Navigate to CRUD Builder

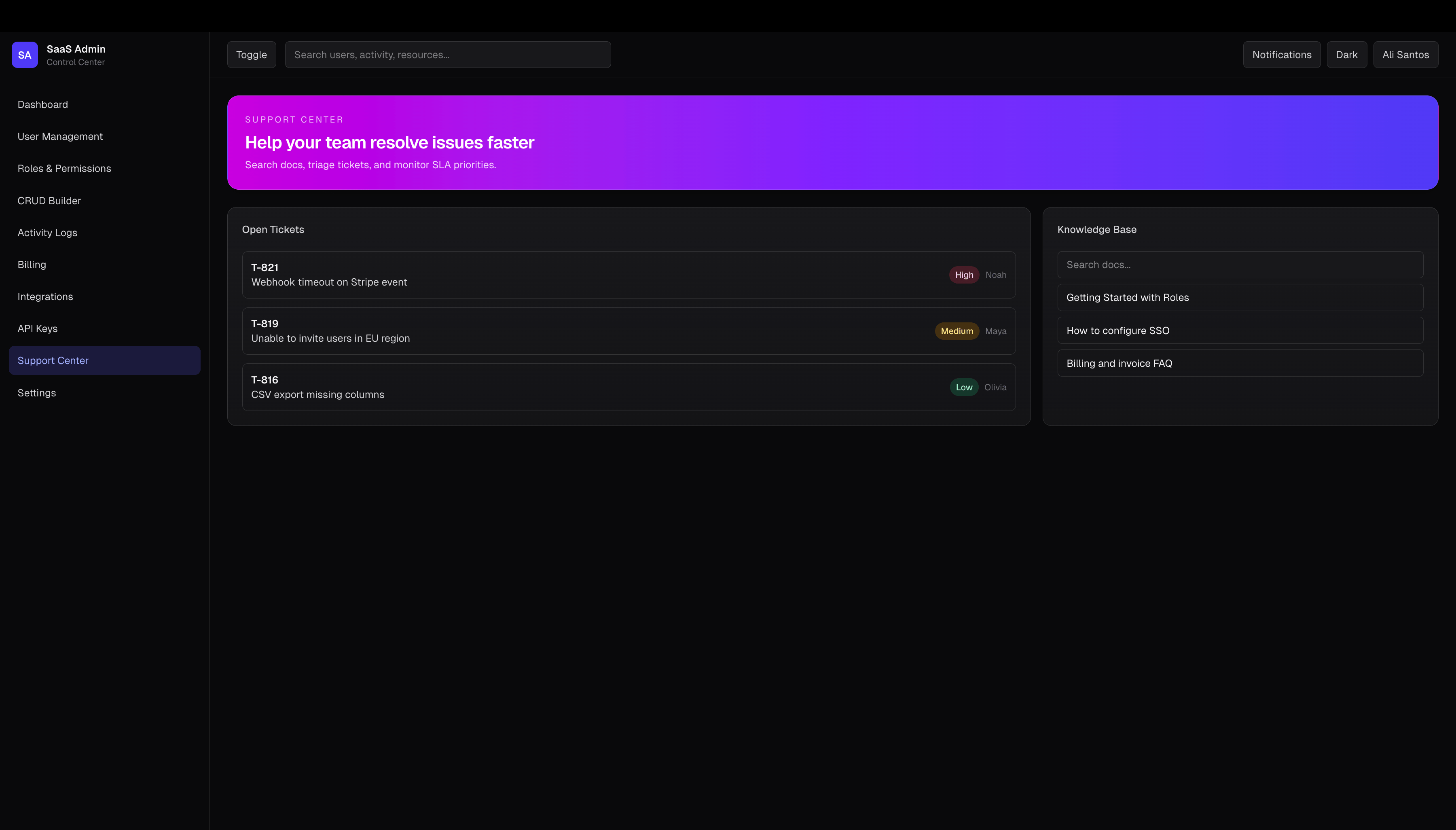point(104,201)
